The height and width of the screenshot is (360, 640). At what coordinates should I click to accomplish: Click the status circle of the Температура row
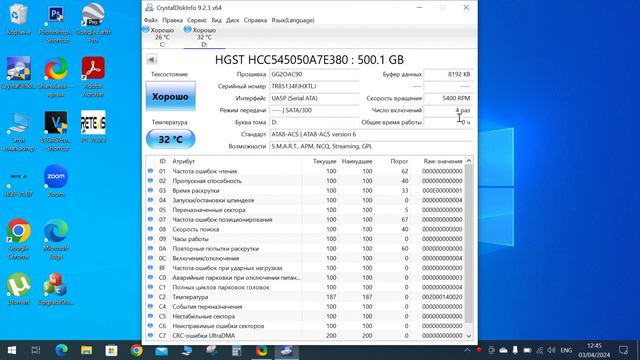[150, 297]
